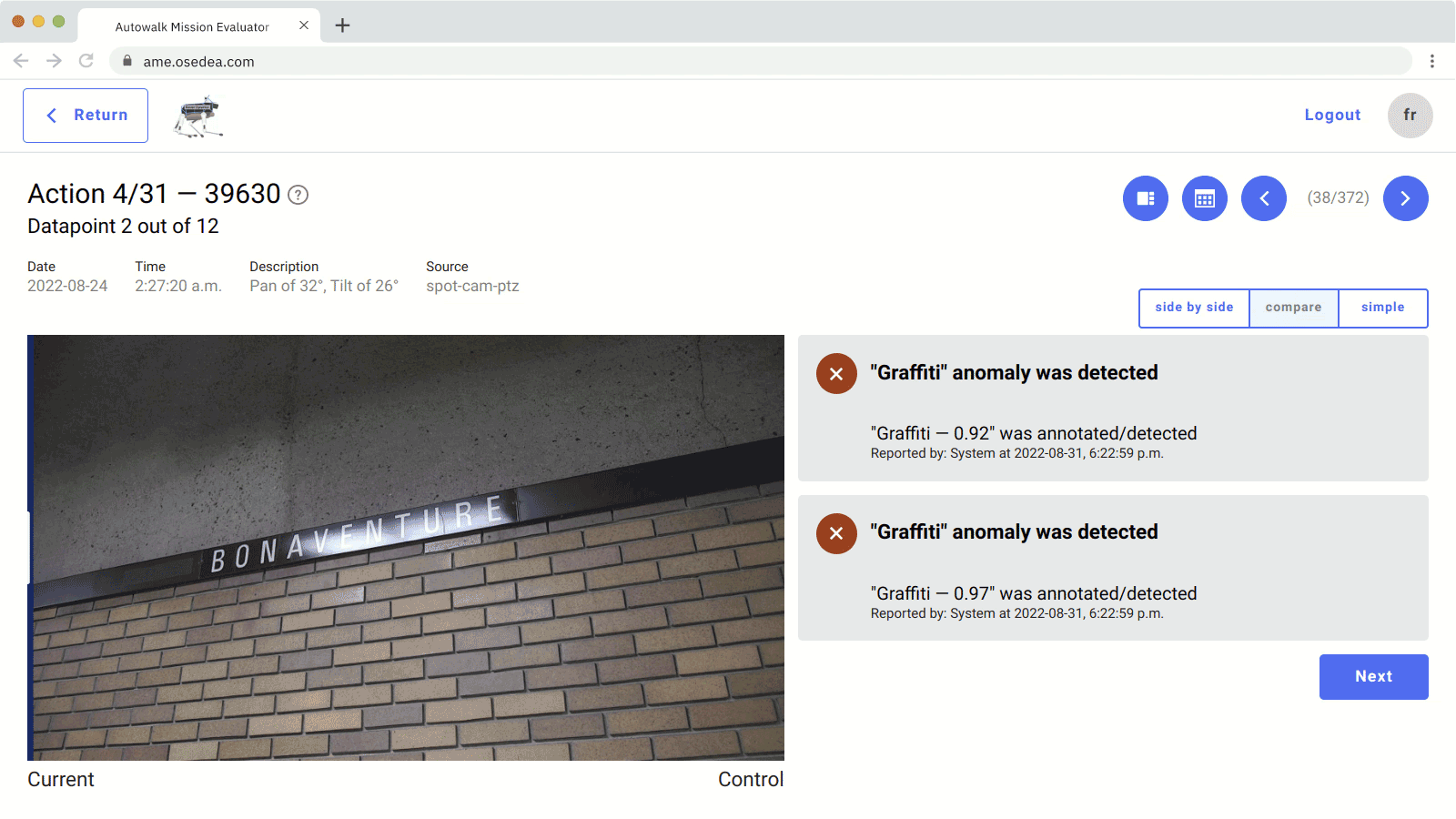Open the fr language avatar menu
Image resolution: width=1456 pixels, height=819 pixels.
(x=1410, y=116)
